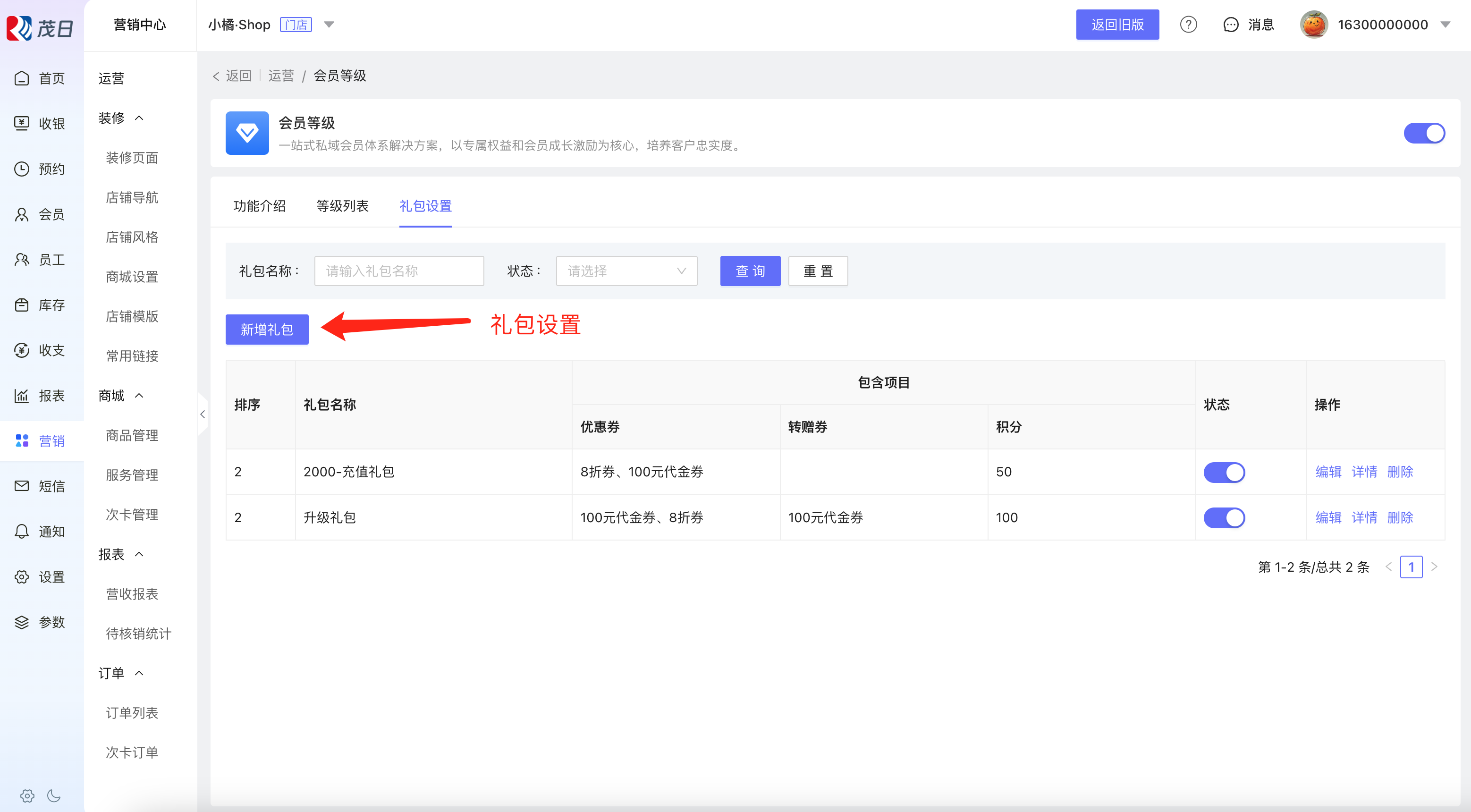Toggle the 升级礼包 status switch

pyautogui.click(x=1224, y=518)
